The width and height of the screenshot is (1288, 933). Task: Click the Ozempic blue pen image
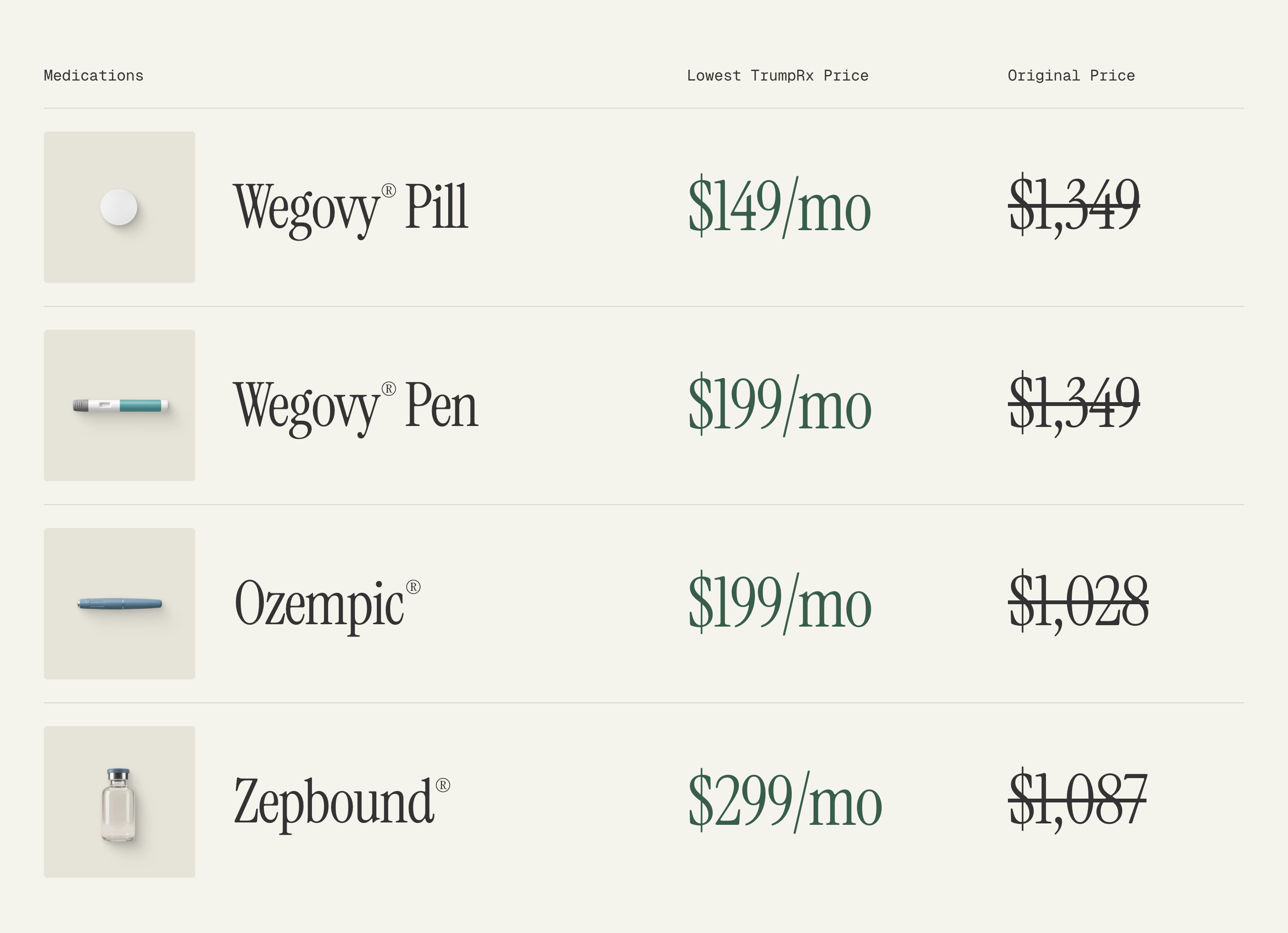pos(119,604)
